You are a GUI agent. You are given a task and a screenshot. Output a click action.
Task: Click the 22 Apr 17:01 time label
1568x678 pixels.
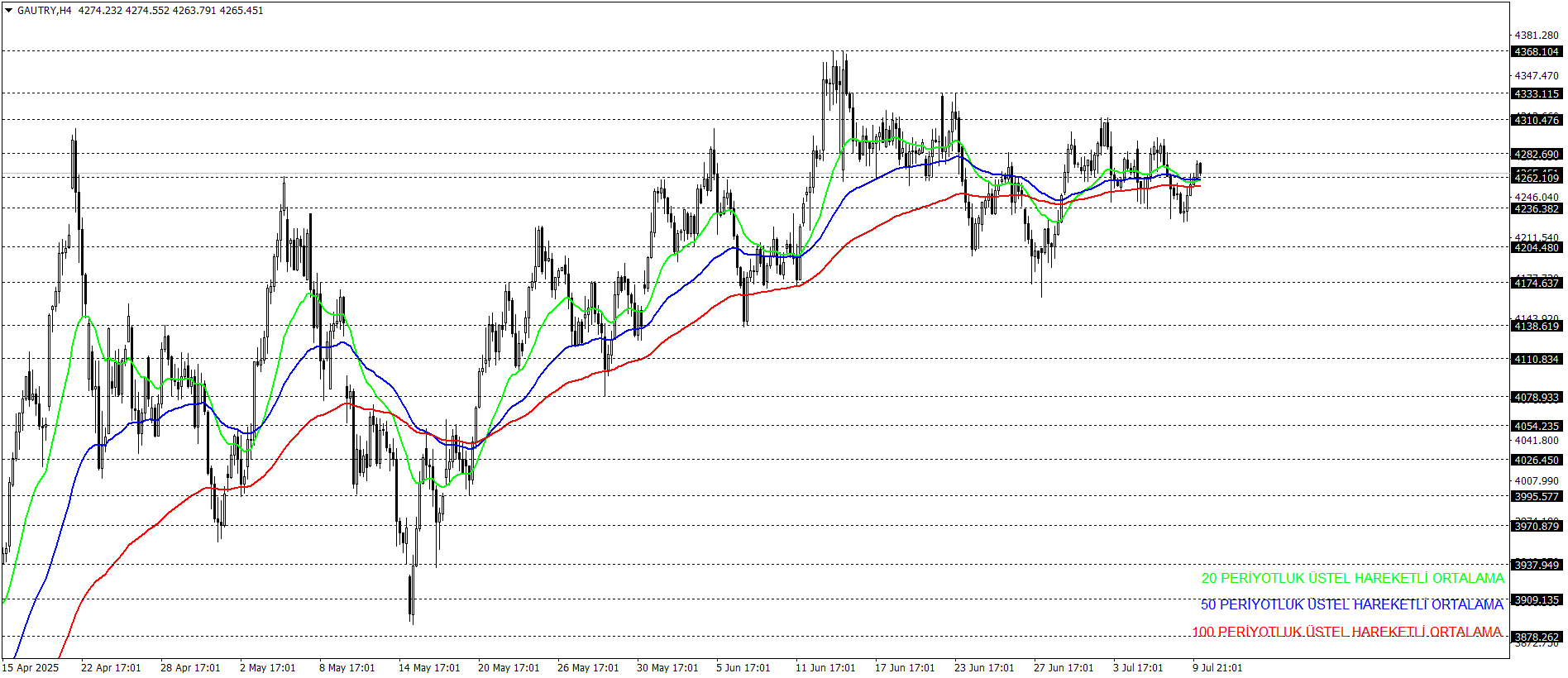point(111,667)
